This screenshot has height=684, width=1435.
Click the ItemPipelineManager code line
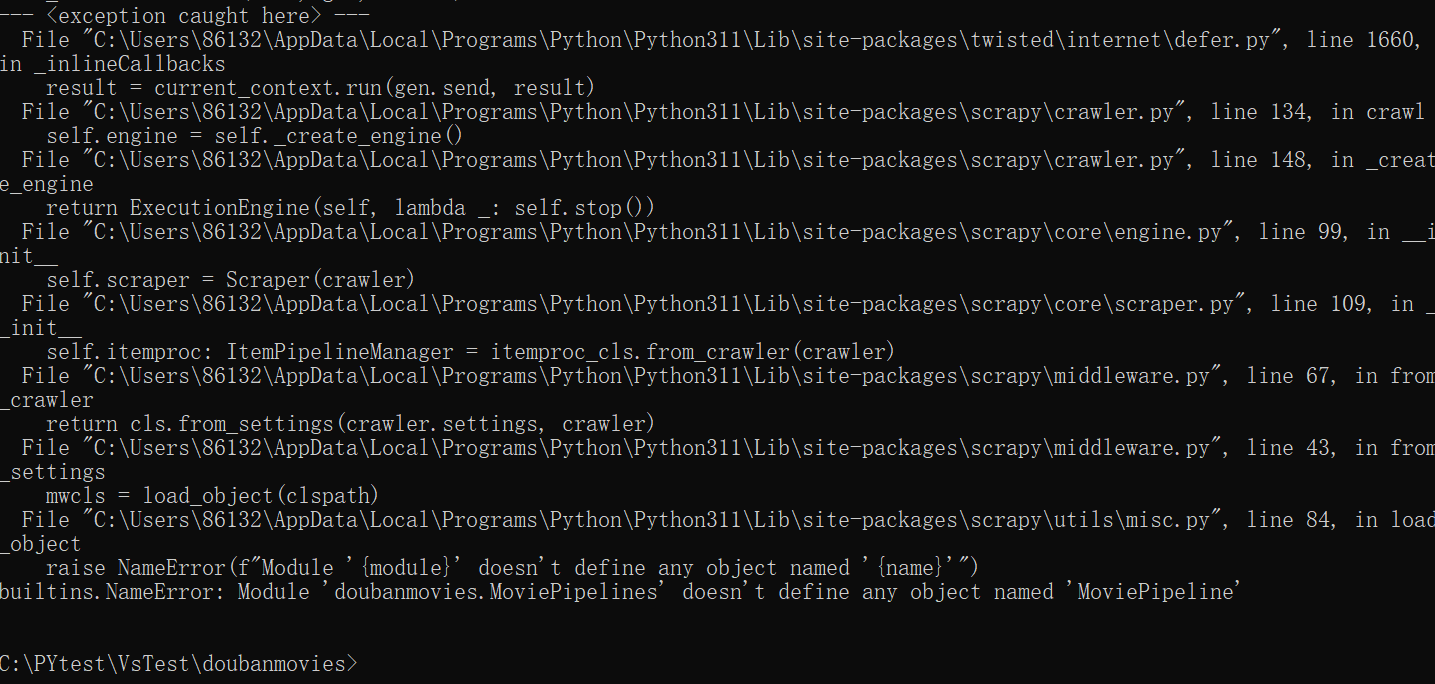[x=470, y=352]
